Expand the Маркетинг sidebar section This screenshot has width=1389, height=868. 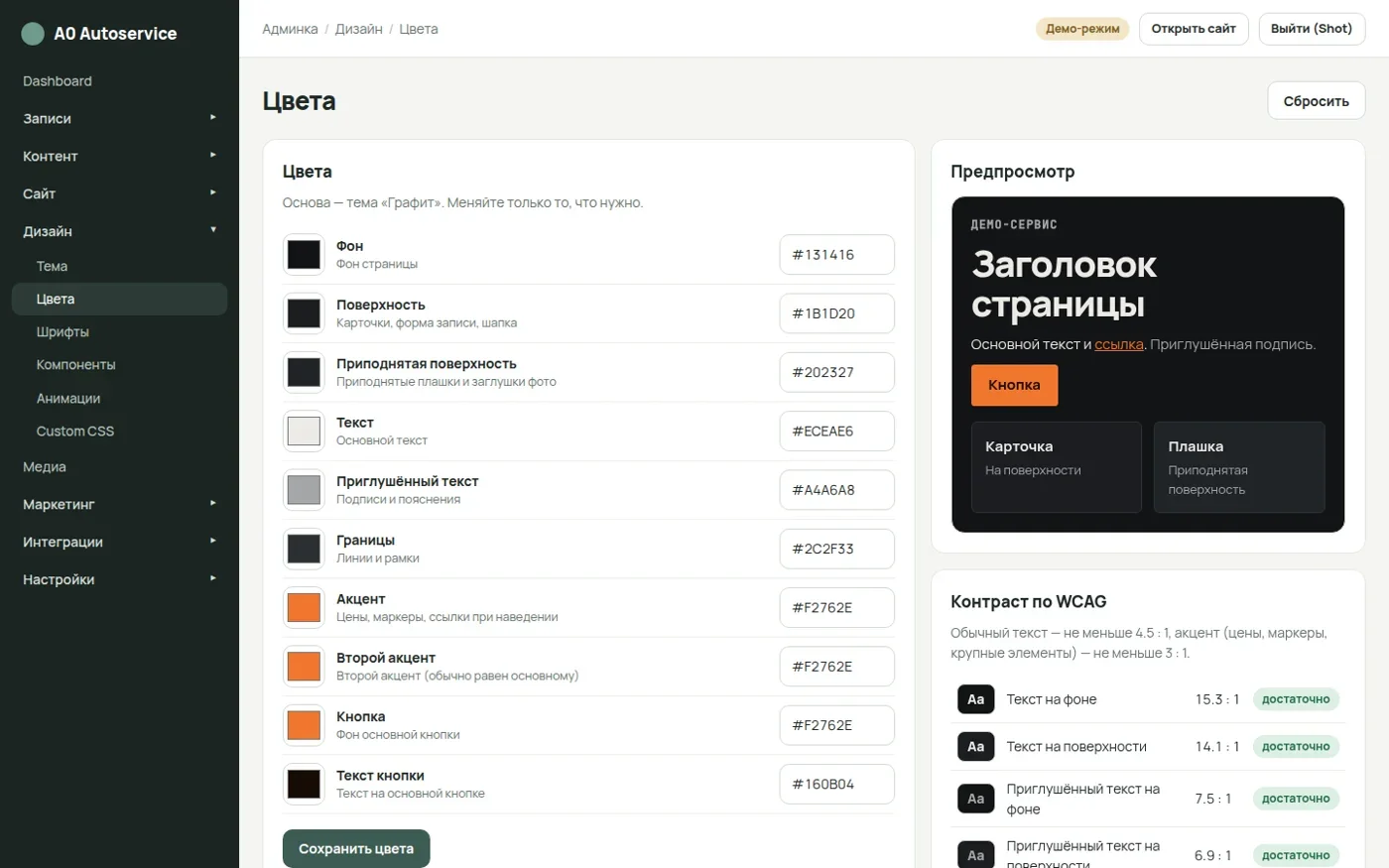(x=119, y=504)
